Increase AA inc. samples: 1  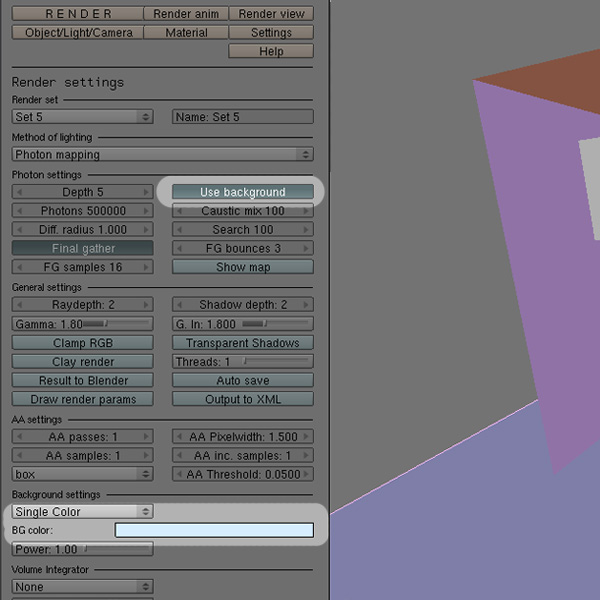coord(306,455)
